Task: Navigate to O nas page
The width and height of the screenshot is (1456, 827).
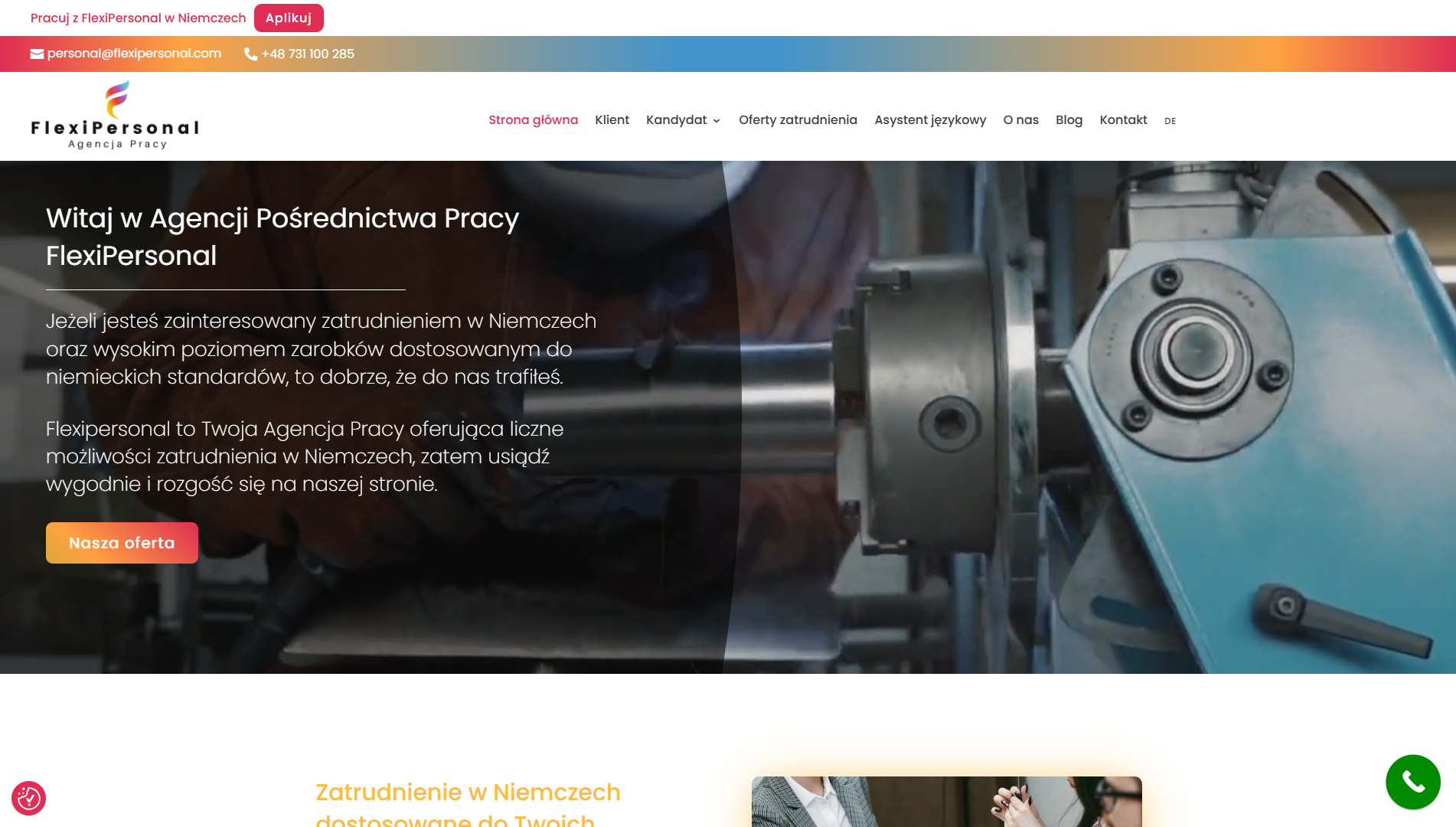Action: [x=1020, y=120]
